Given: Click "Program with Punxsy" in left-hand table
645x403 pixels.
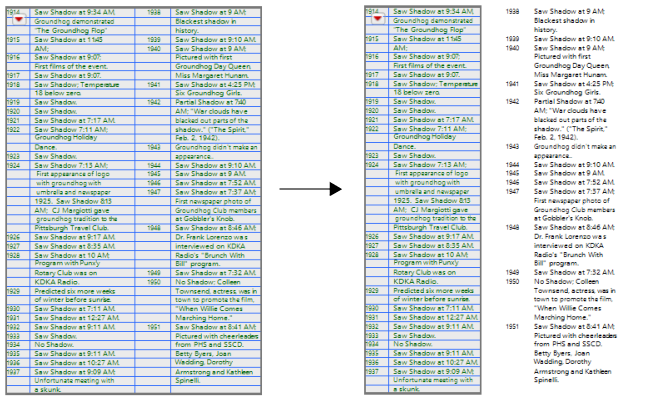Looking at the screenshot, I should click(67, 263).
